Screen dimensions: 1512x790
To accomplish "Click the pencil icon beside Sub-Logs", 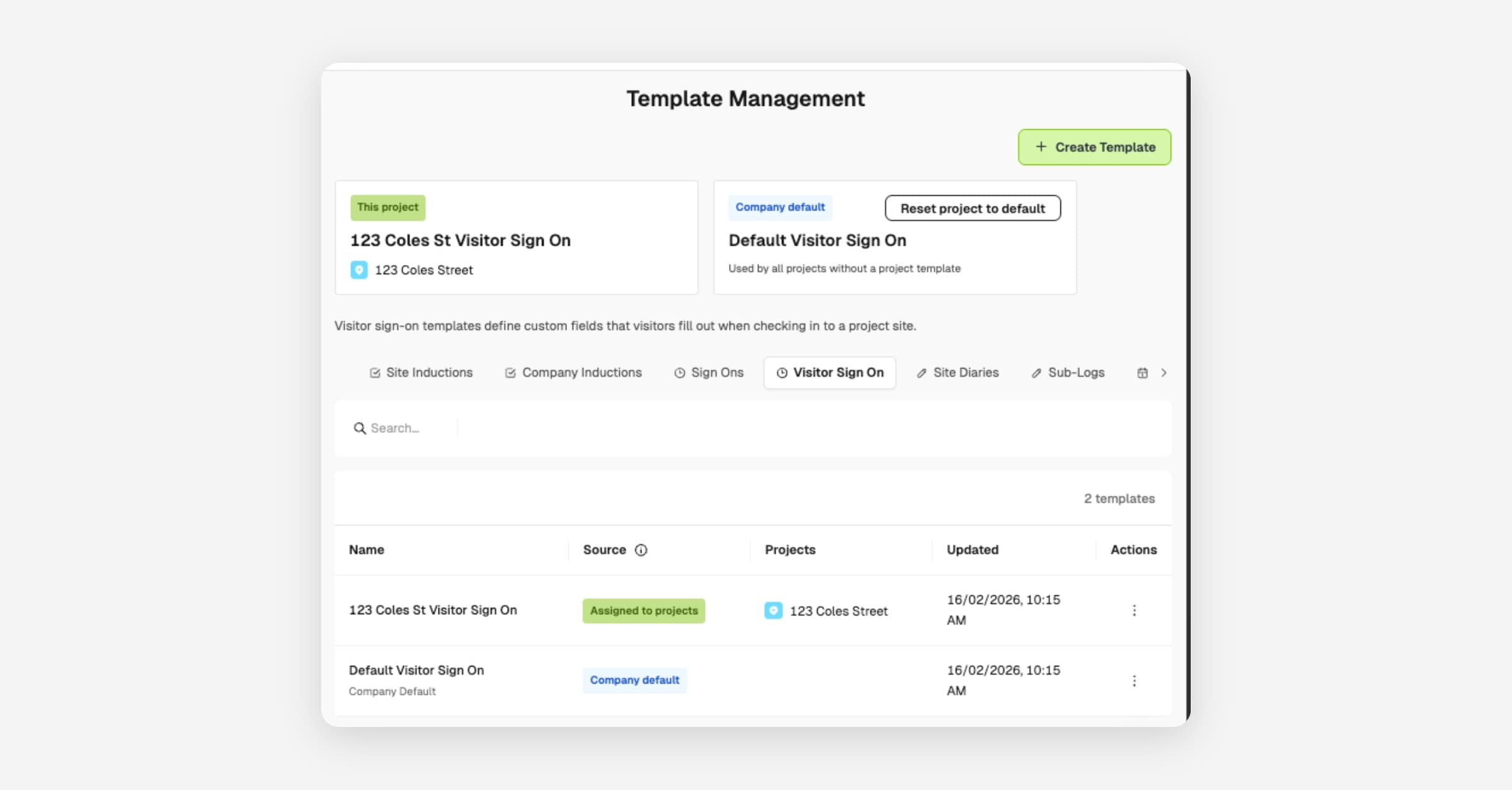I will click(x=1036, y=373).
